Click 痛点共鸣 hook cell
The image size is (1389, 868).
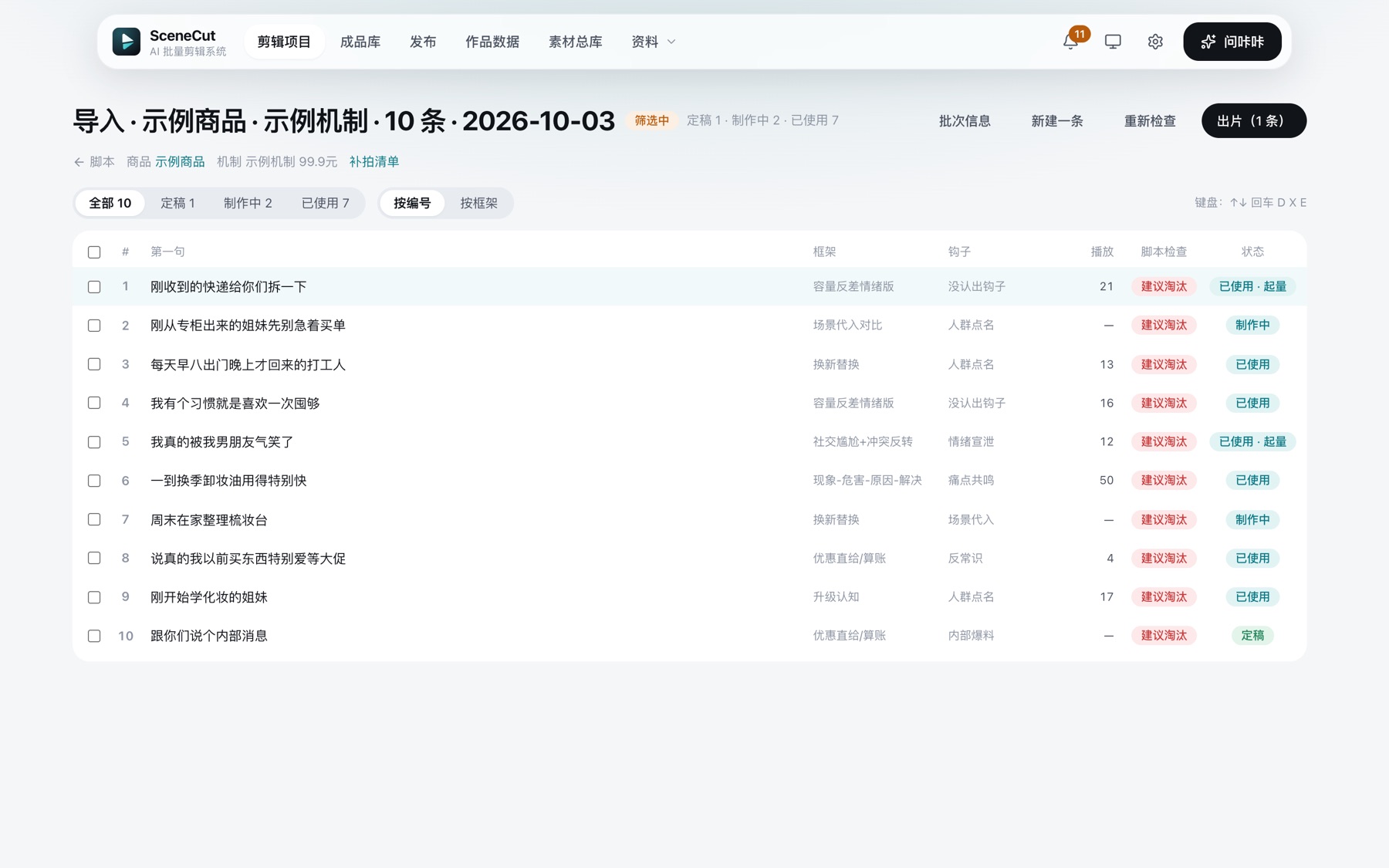(971, 480)
